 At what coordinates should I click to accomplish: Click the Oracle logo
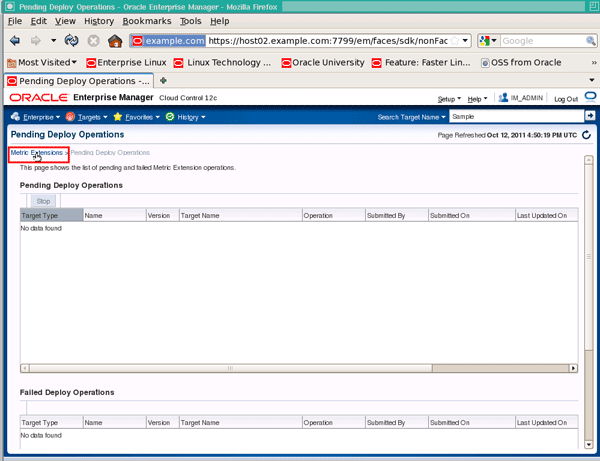click(39, 98)
